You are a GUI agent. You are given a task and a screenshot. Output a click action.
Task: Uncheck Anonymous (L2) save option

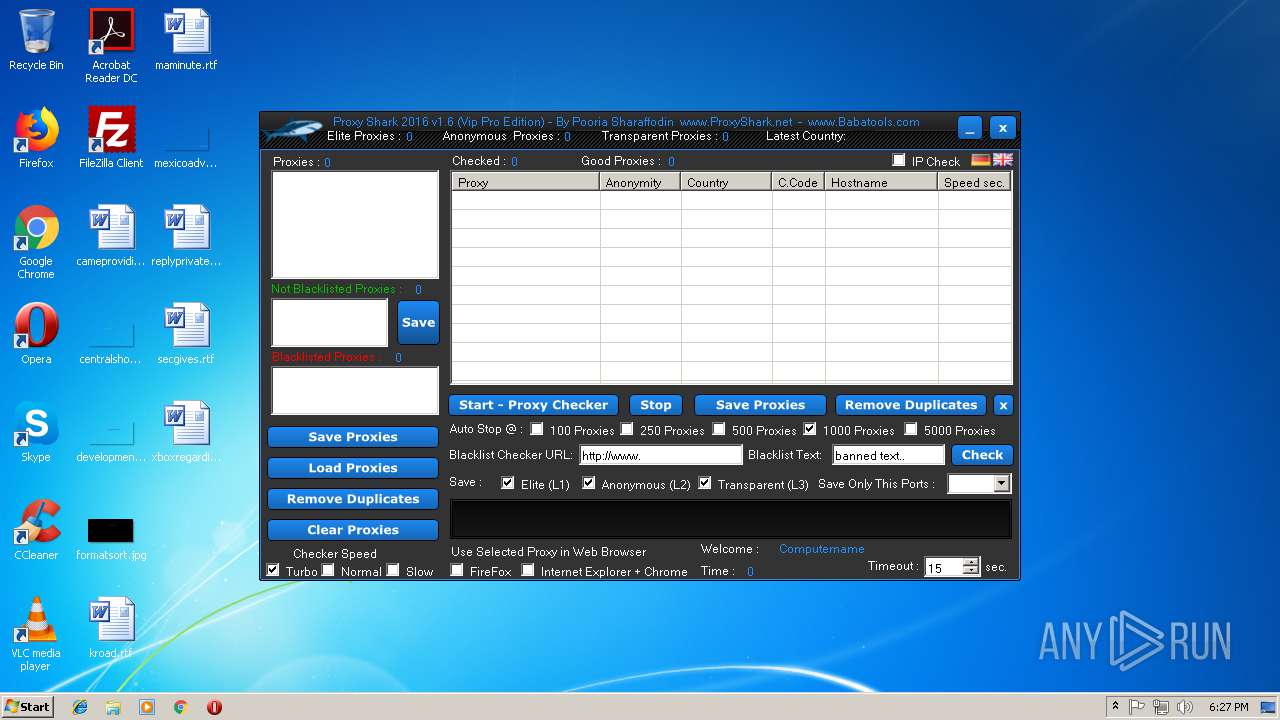pos(589,483)
